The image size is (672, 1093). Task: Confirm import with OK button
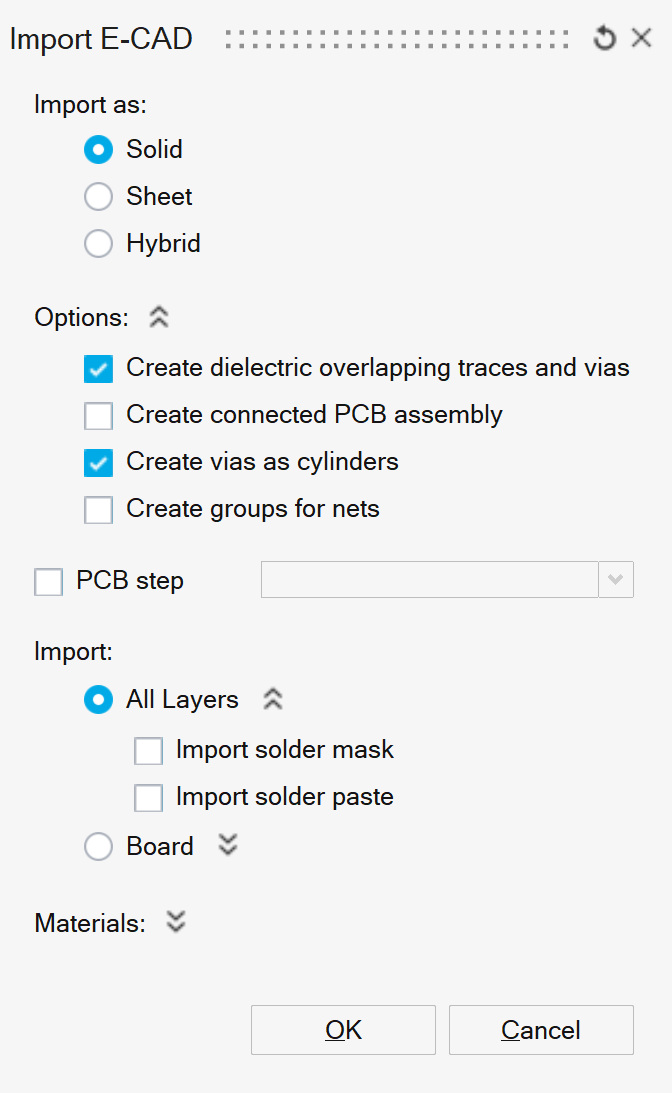tap(343, 1030)
